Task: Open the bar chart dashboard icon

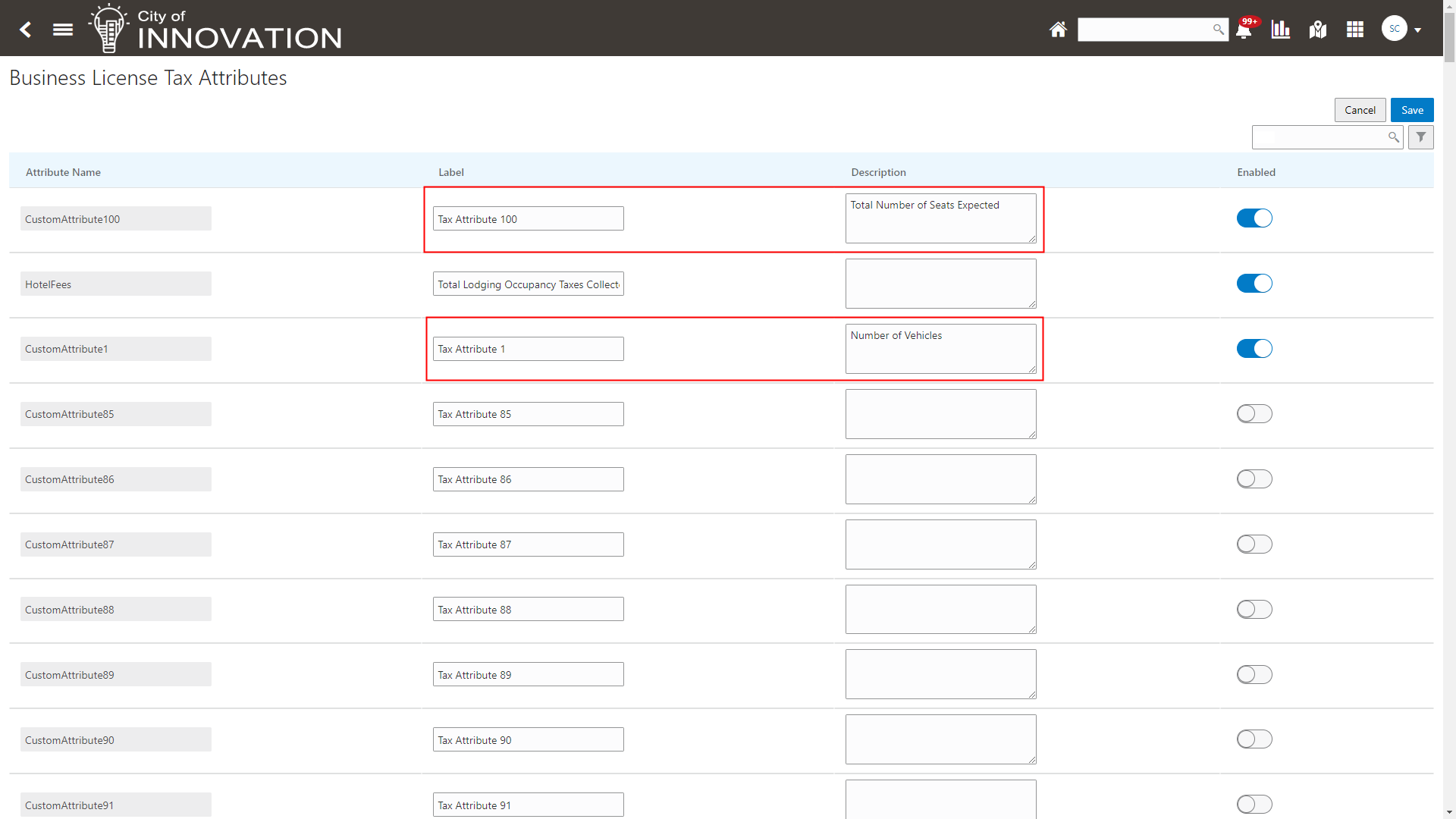Action: point(1281,30)
